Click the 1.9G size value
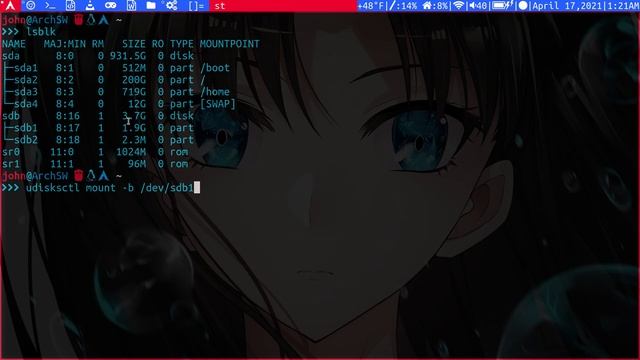 pos(133,128)
